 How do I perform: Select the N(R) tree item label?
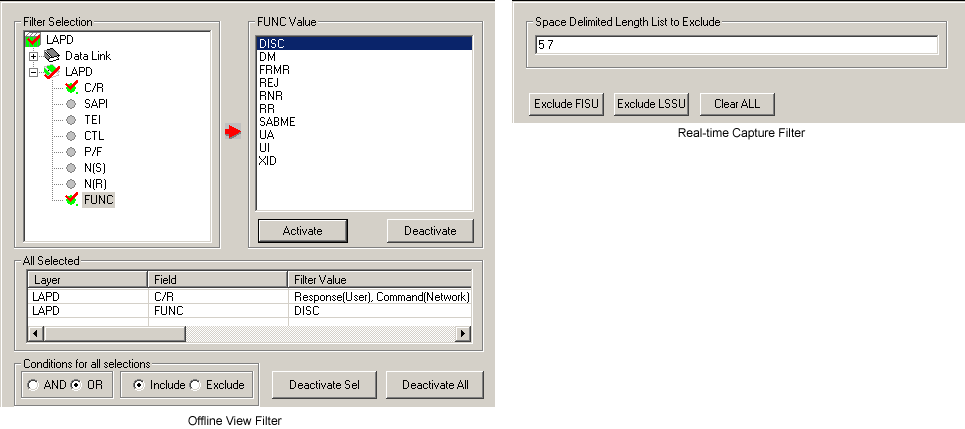[x=95, y=184]
